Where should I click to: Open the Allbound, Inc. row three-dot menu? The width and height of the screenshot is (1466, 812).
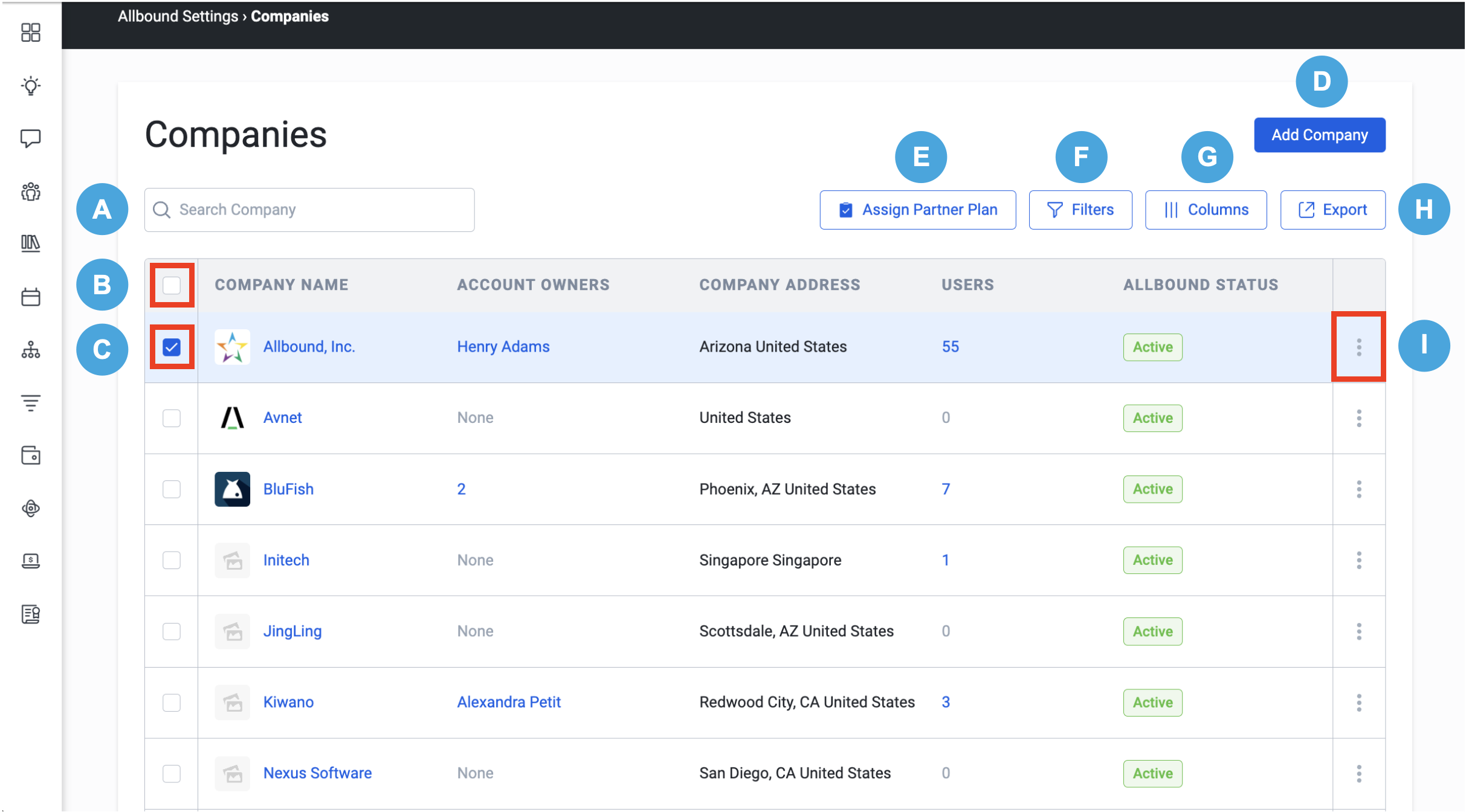1359,347
